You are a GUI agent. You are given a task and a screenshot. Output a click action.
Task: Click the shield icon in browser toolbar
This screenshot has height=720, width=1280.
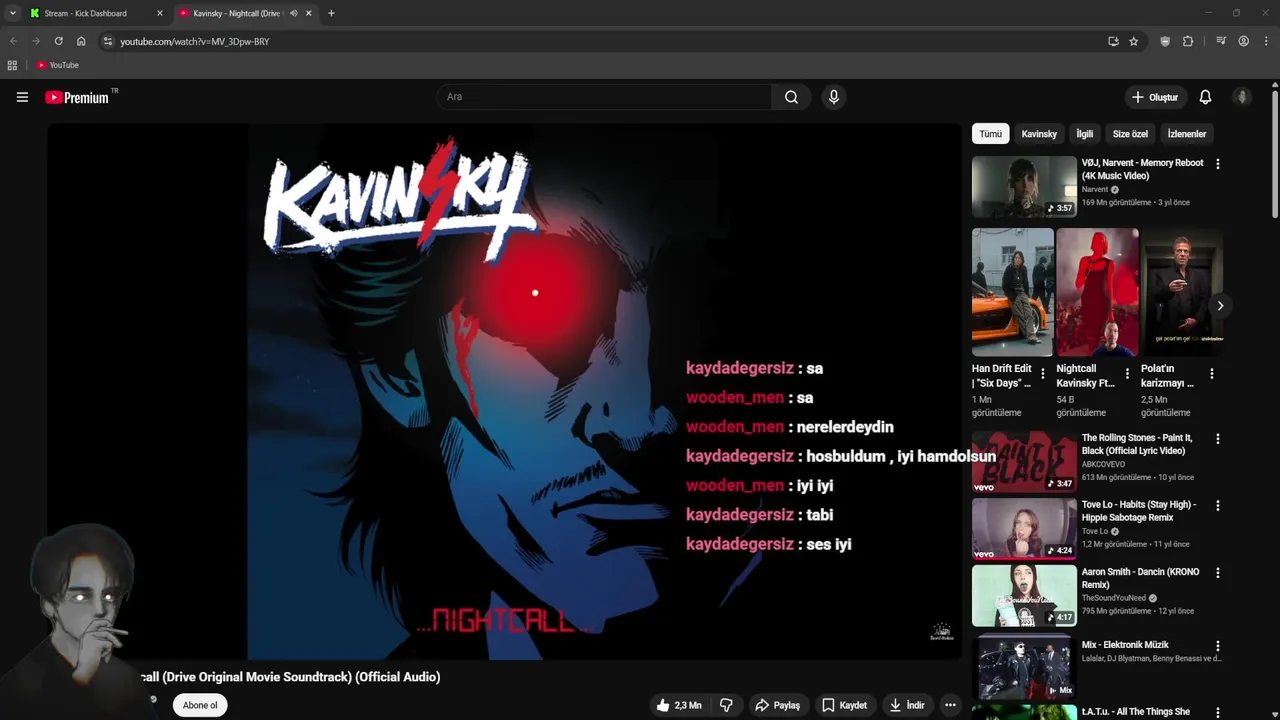coord(1165,41)
